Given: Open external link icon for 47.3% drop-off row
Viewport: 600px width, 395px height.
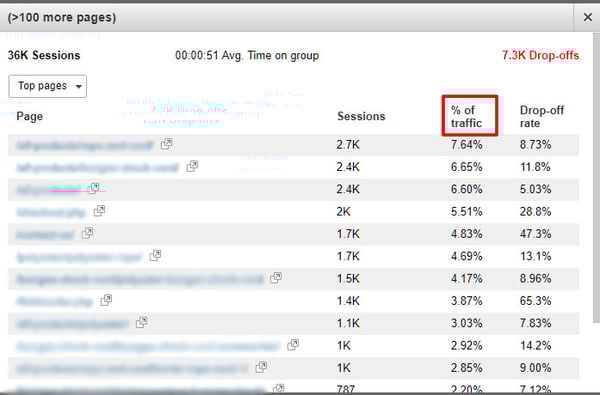Looking at the screenshot, I should click(87, 233).
